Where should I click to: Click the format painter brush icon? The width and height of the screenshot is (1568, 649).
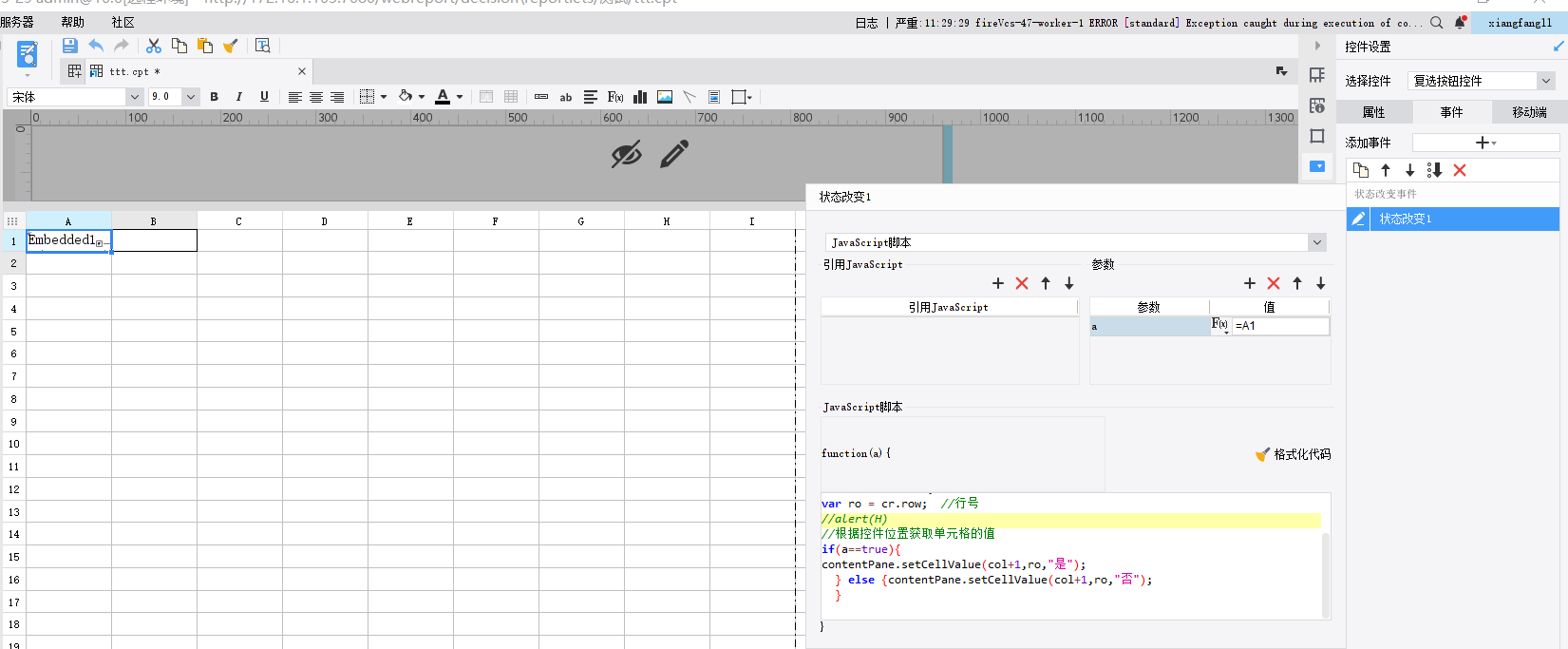(230, 46)
